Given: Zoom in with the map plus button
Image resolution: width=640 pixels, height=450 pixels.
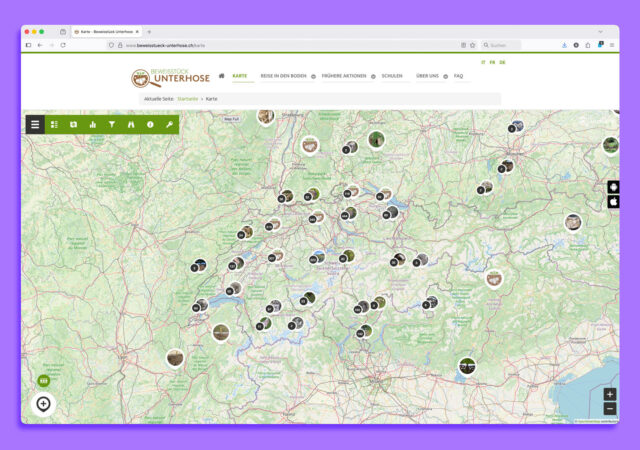Looking at the screenshot, I should (610, 395).
